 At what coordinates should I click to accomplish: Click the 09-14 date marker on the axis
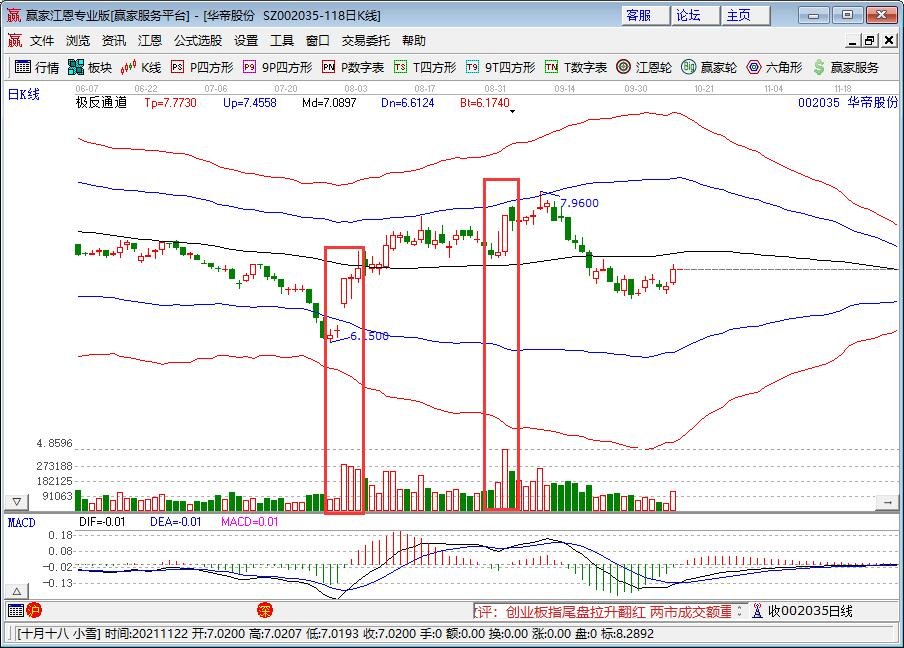(565, 88)
